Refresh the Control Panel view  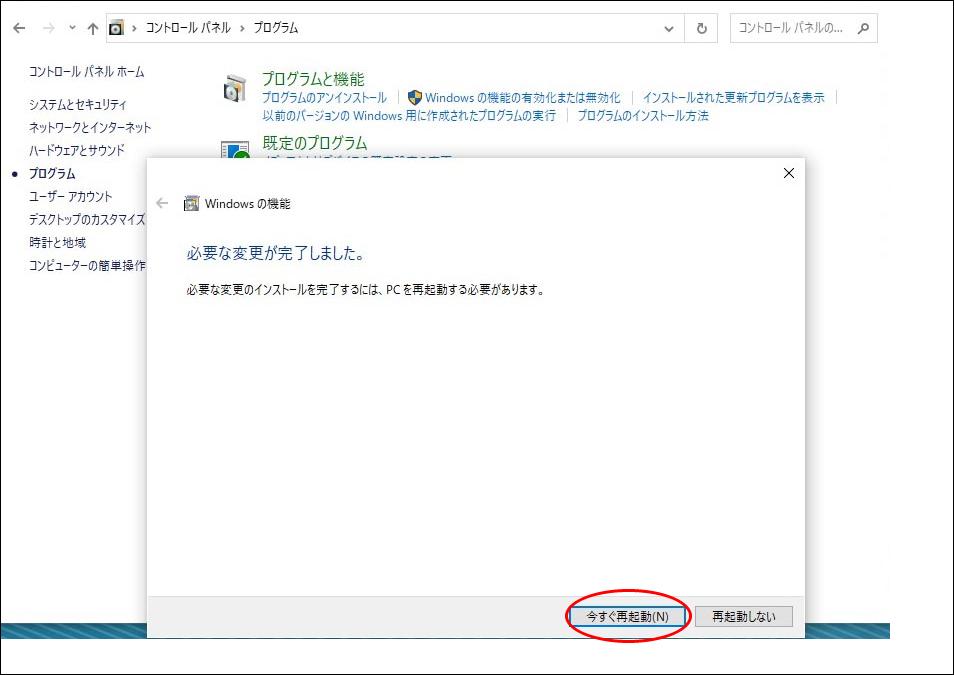click(x=702, y=29)
